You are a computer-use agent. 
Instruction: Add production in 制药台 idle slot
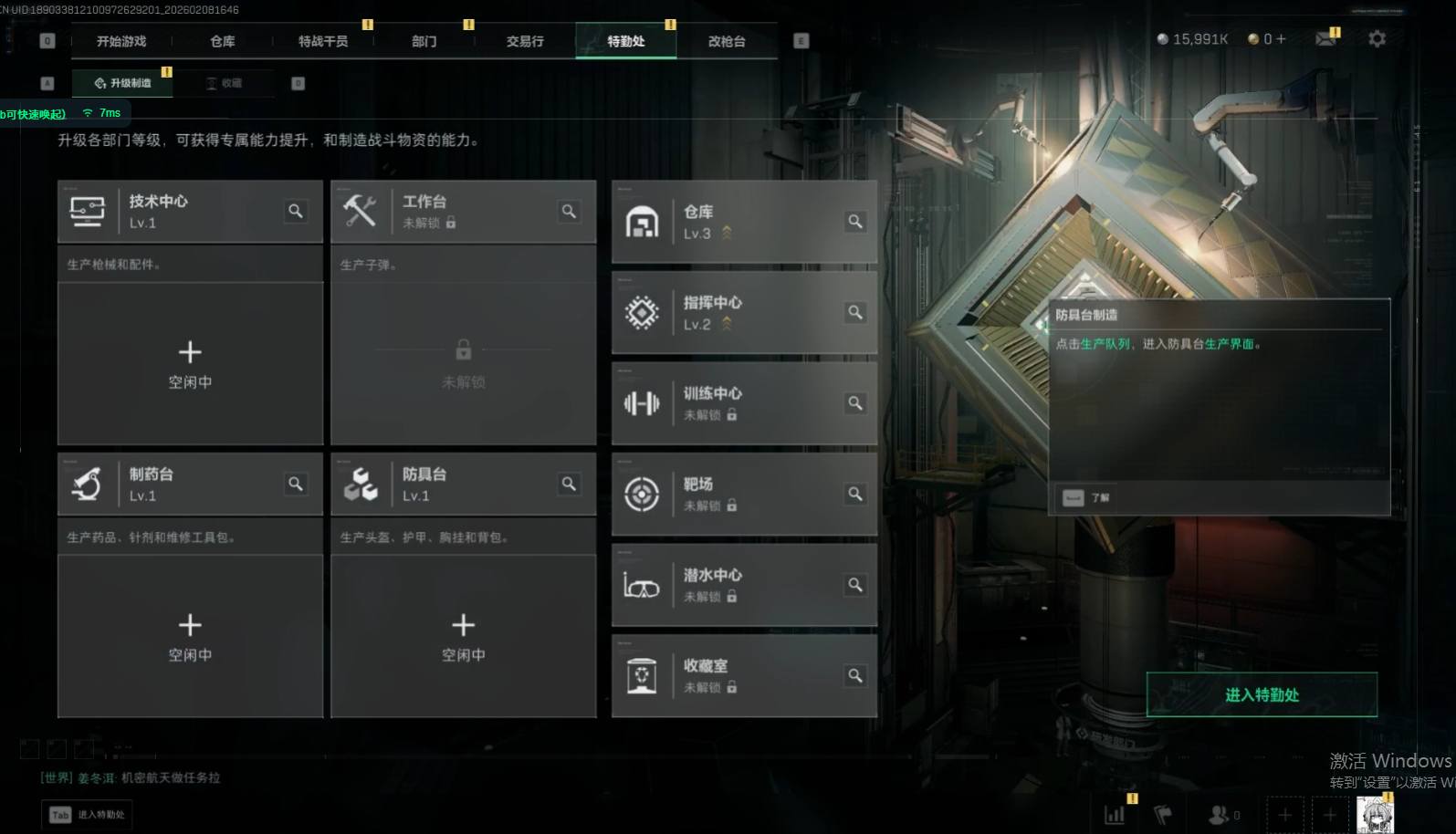[190, 636]
